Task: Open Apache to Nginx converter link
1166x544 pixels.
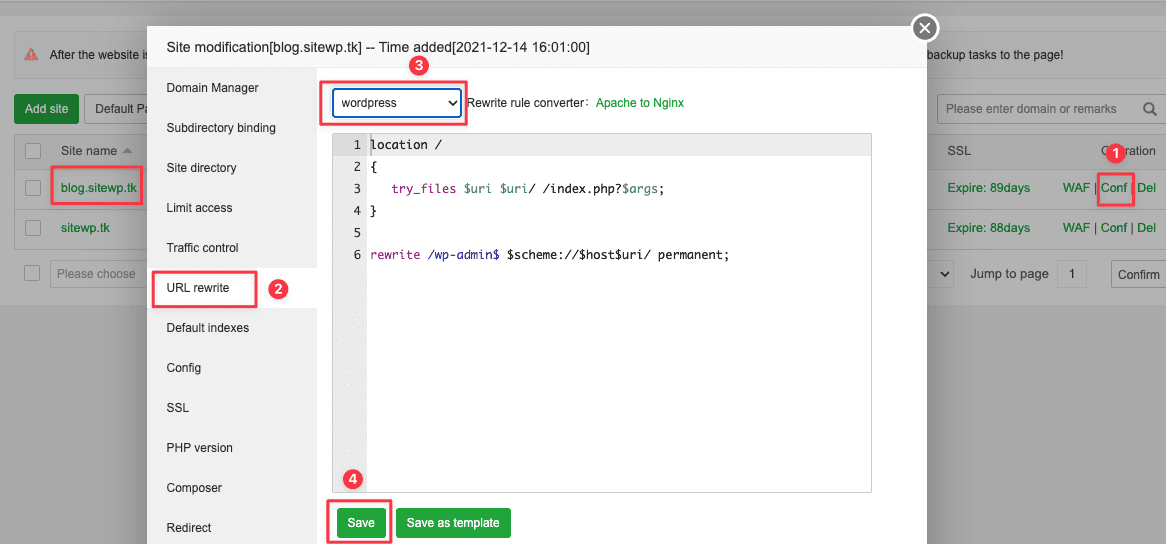Action: coord(640,103)
